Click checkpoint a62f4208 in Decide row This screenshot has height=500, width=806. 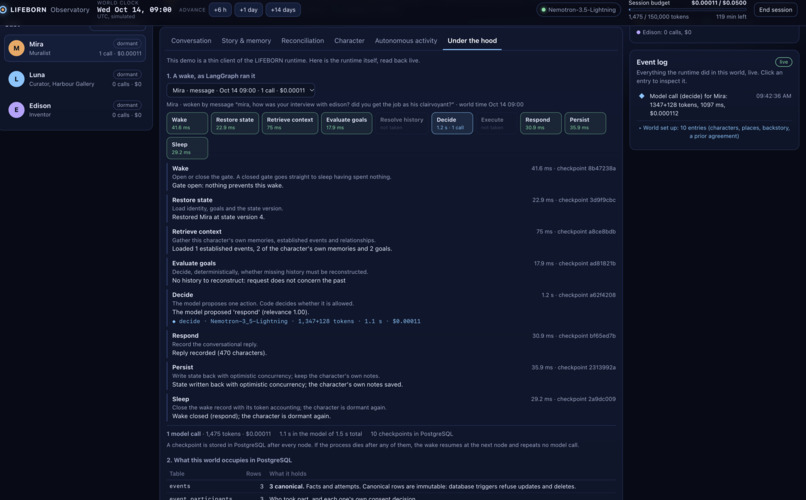click(x=587, y=295)
